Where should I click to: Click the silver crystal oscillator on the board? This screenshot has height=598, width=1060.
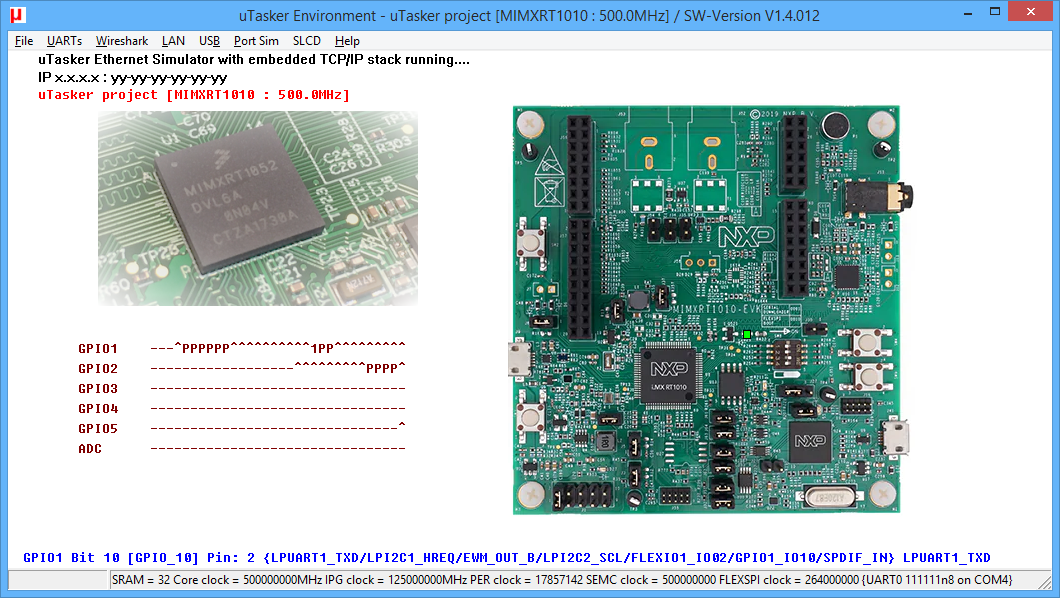point(830,497)
